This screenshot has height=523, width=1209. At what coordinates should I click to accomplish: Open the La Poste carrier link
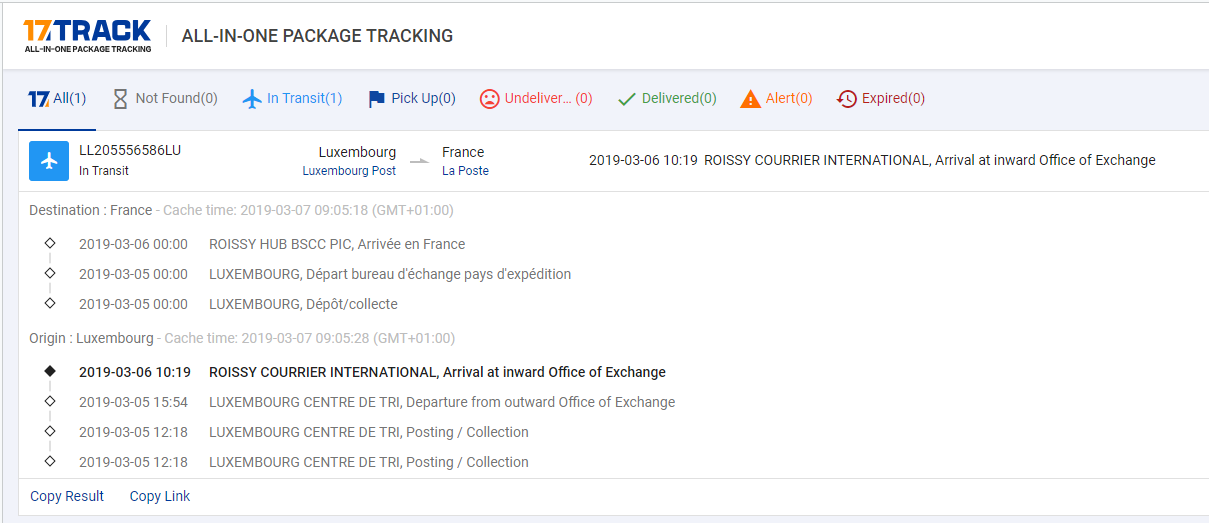pos(465,171)
